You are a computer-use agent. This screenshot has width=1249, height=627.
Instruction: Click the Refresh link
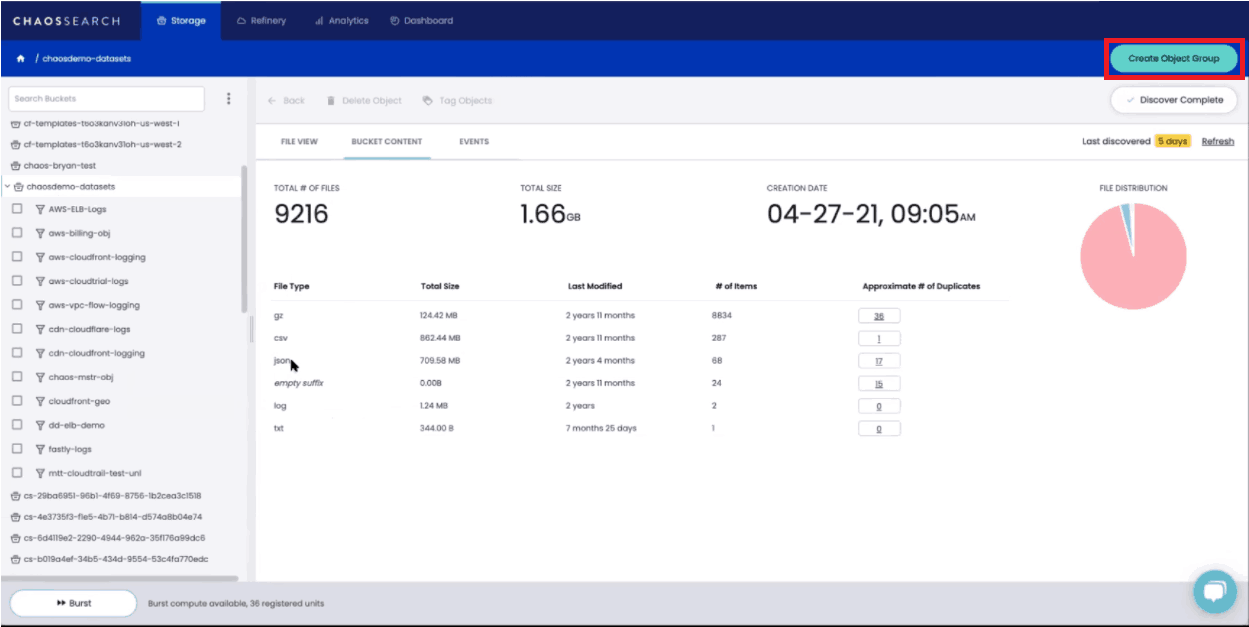tap(1218, 142)
